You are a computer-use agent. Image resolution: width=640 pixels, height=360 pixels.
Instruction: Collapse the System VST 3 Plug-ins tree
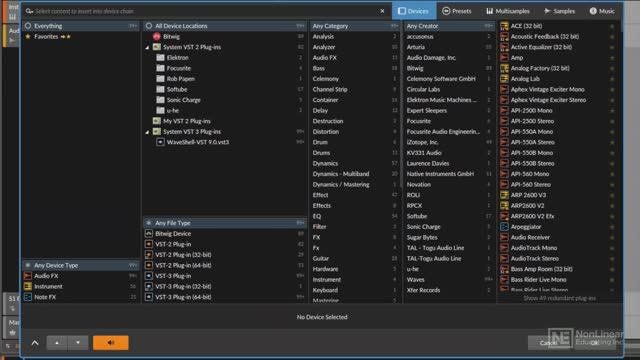click(x=148, y=132)
